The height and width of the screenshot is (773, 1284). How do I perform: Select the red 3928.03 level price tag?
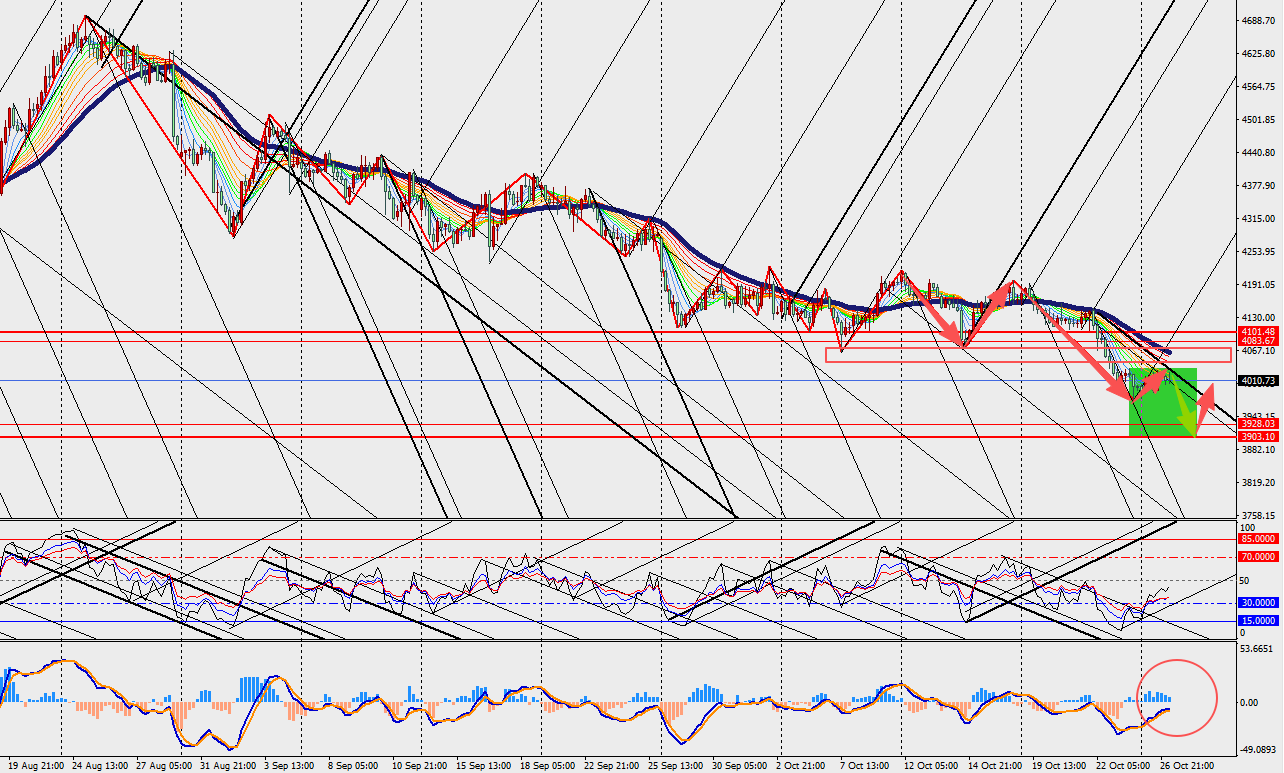(x=1258, y=424)
